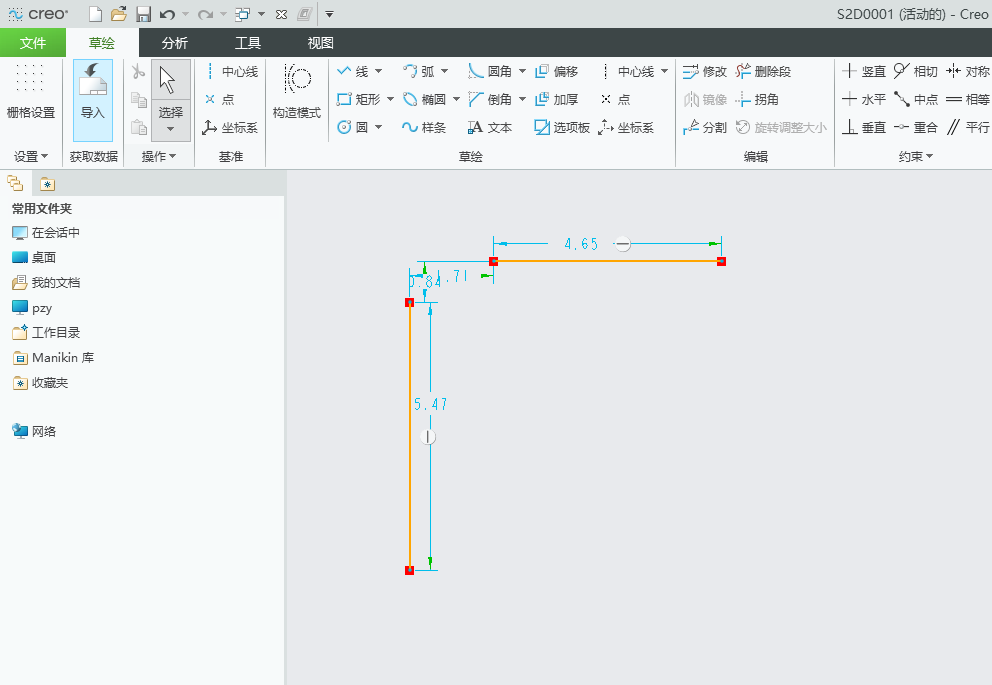Open the 操作 group dropdown
Screen dimensions: 992x685
(159, 156)
